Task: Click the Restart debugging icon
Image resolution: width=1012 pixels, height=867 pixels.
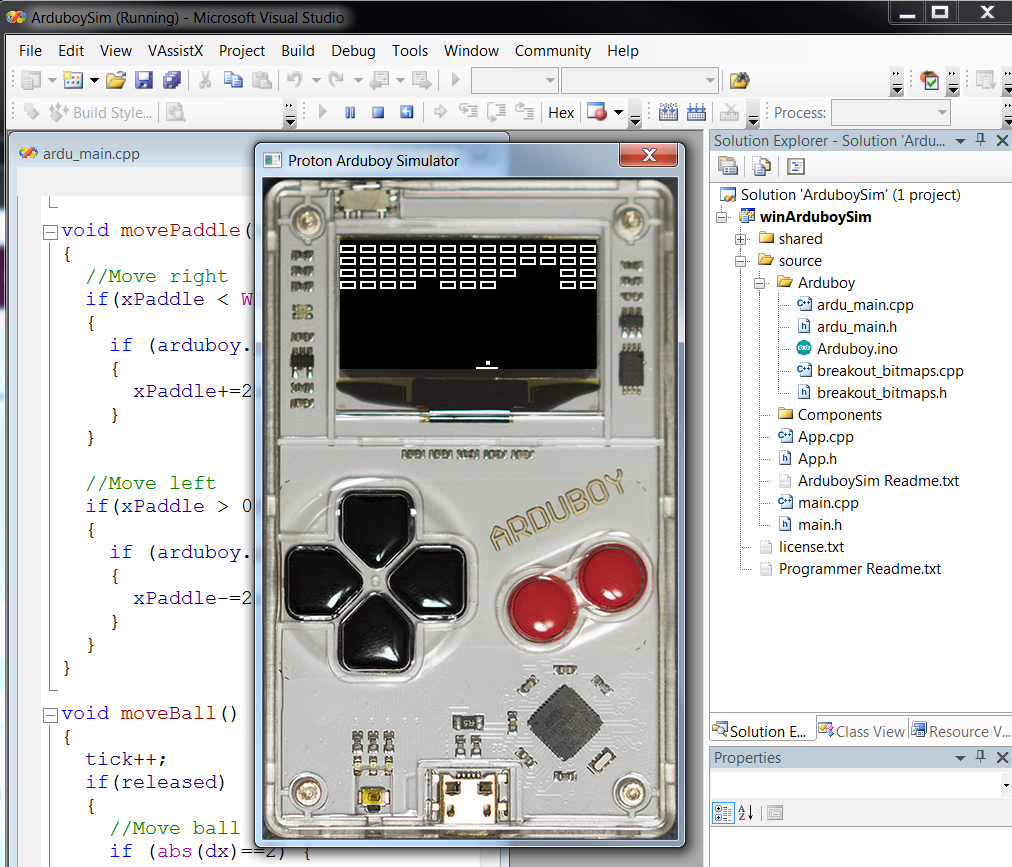Action: [406, 112]
